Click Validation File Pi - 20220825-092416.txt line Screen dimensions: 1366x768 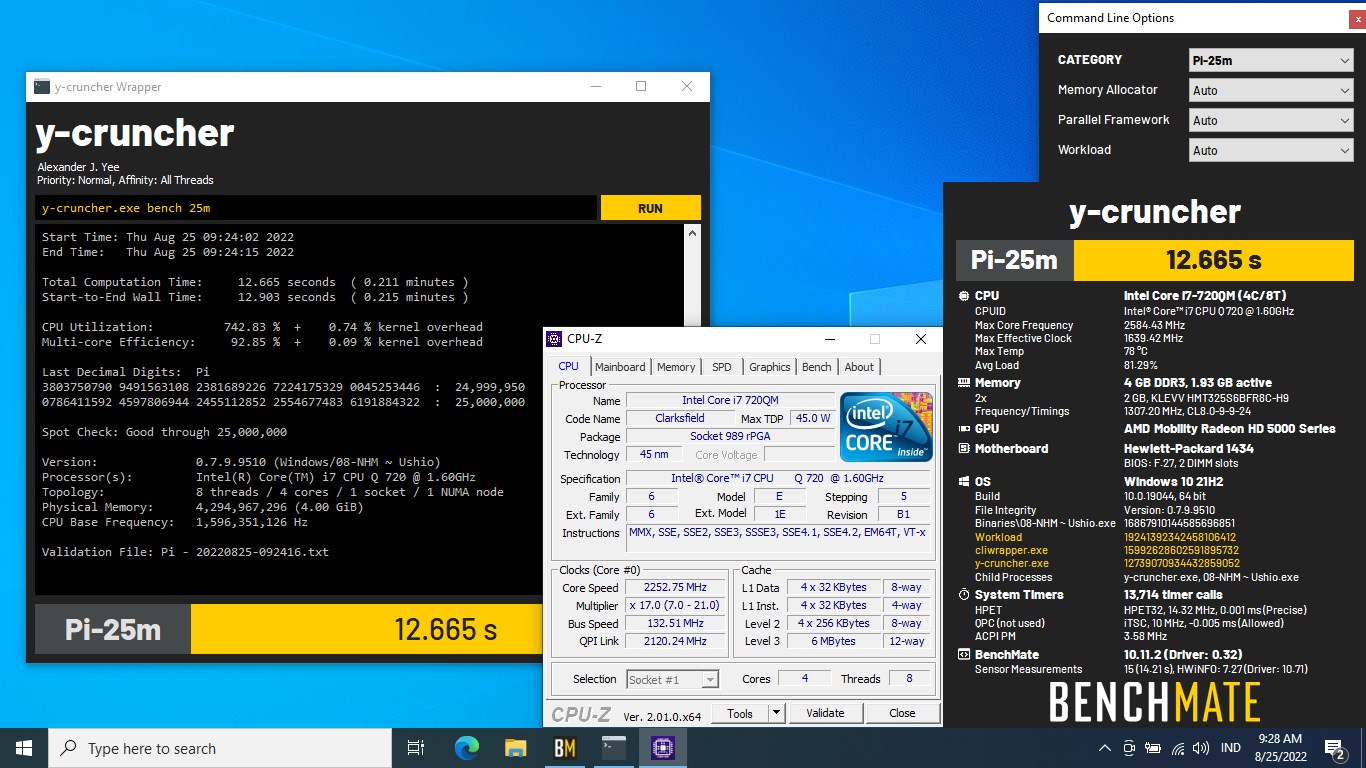pyautogui.click(x=185, y=552)
